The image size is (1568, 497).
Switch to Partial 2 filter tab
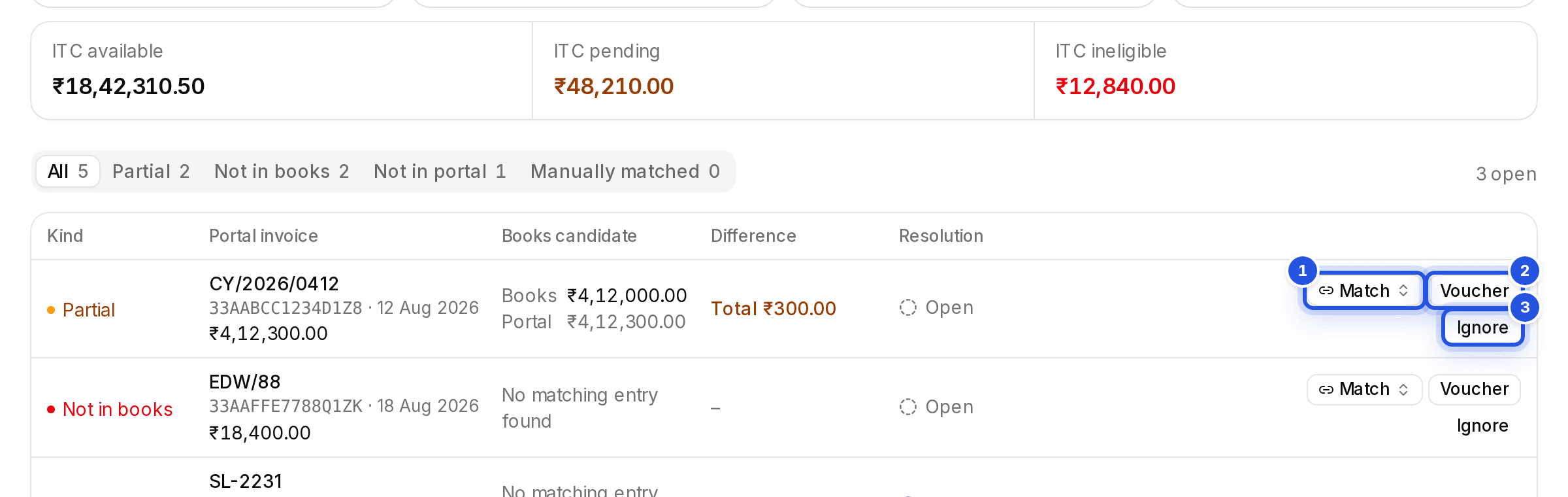[x=151, y=171]
